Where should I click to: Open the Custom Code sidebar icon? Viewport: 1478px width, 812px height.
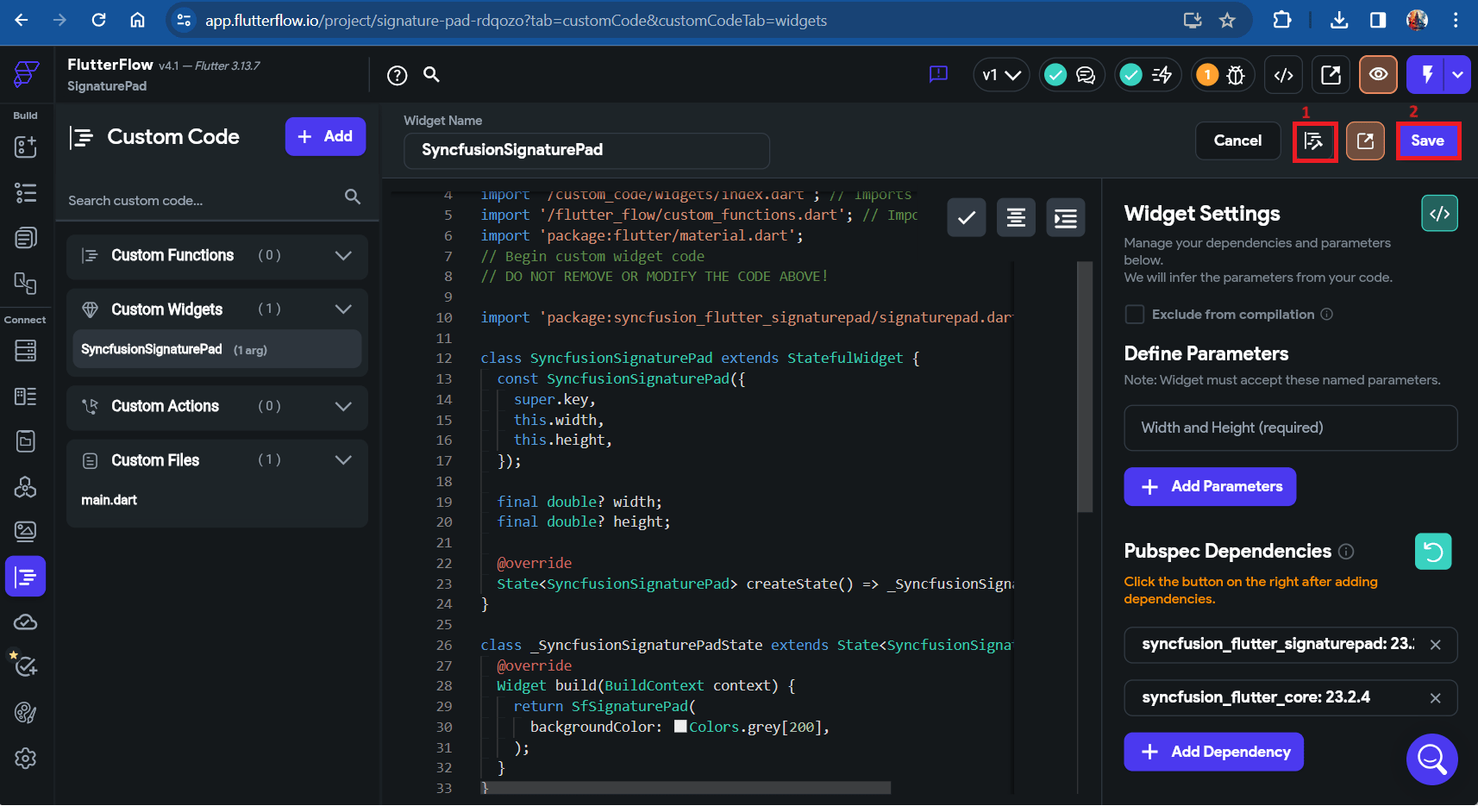26,577
